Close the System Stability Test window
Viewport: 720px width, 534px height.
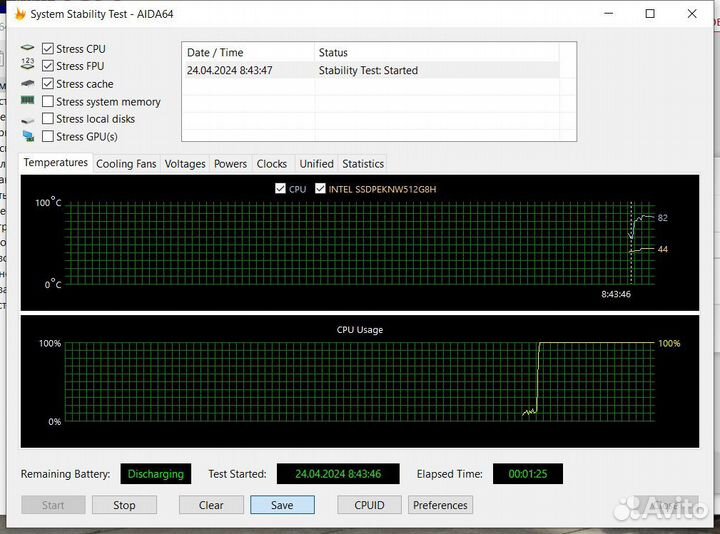tap(692, 14)
